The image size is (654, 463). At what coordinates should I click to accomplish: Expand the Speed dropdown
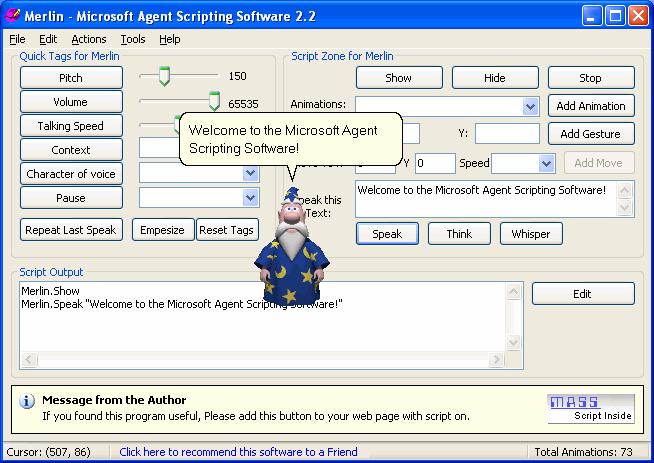point(547,163)
